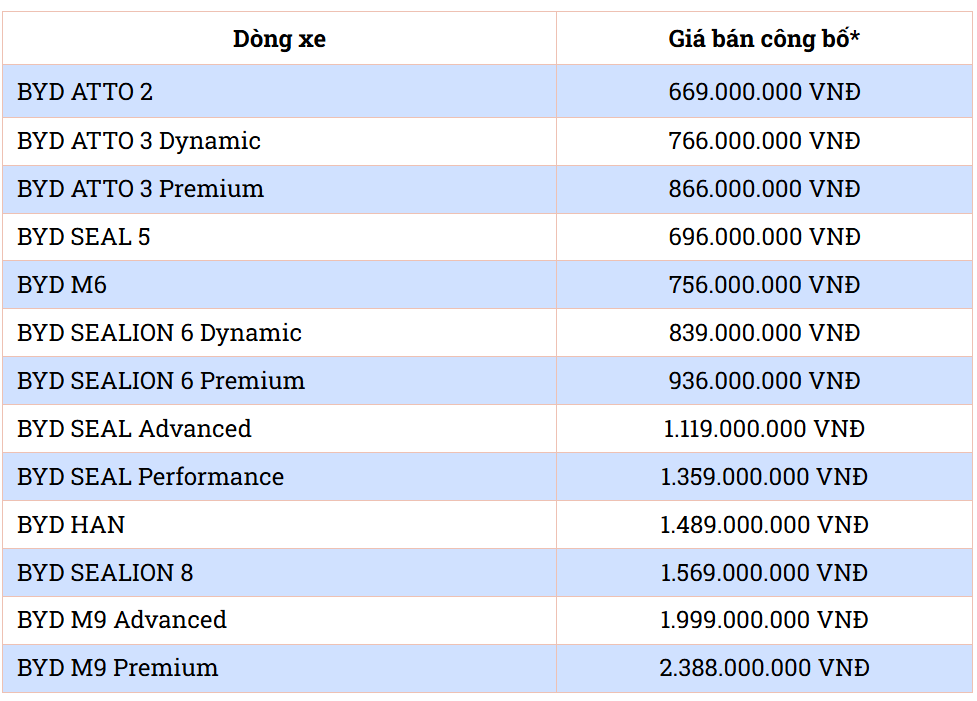Click the BYD SEALION 8 name
This screenshot has width=977, height=701.
[105, 573]
